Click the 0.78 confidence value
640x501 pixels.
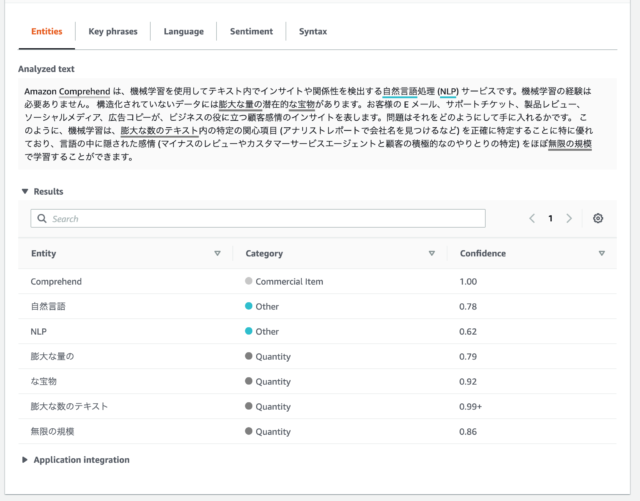click(468, 307)
